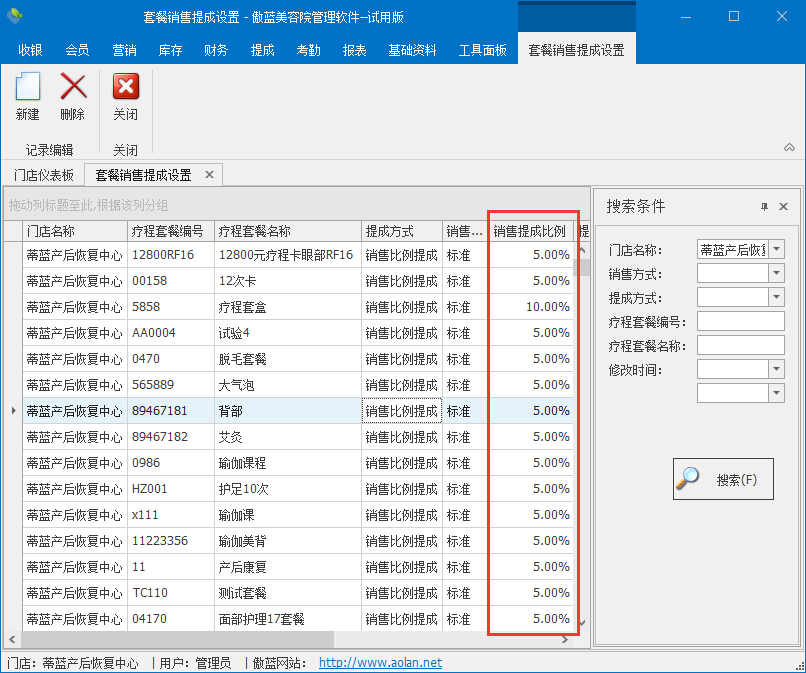Viewport: 806px width, 673px height.
Task: Open the 营销 menu
Action: click(124, 50)
